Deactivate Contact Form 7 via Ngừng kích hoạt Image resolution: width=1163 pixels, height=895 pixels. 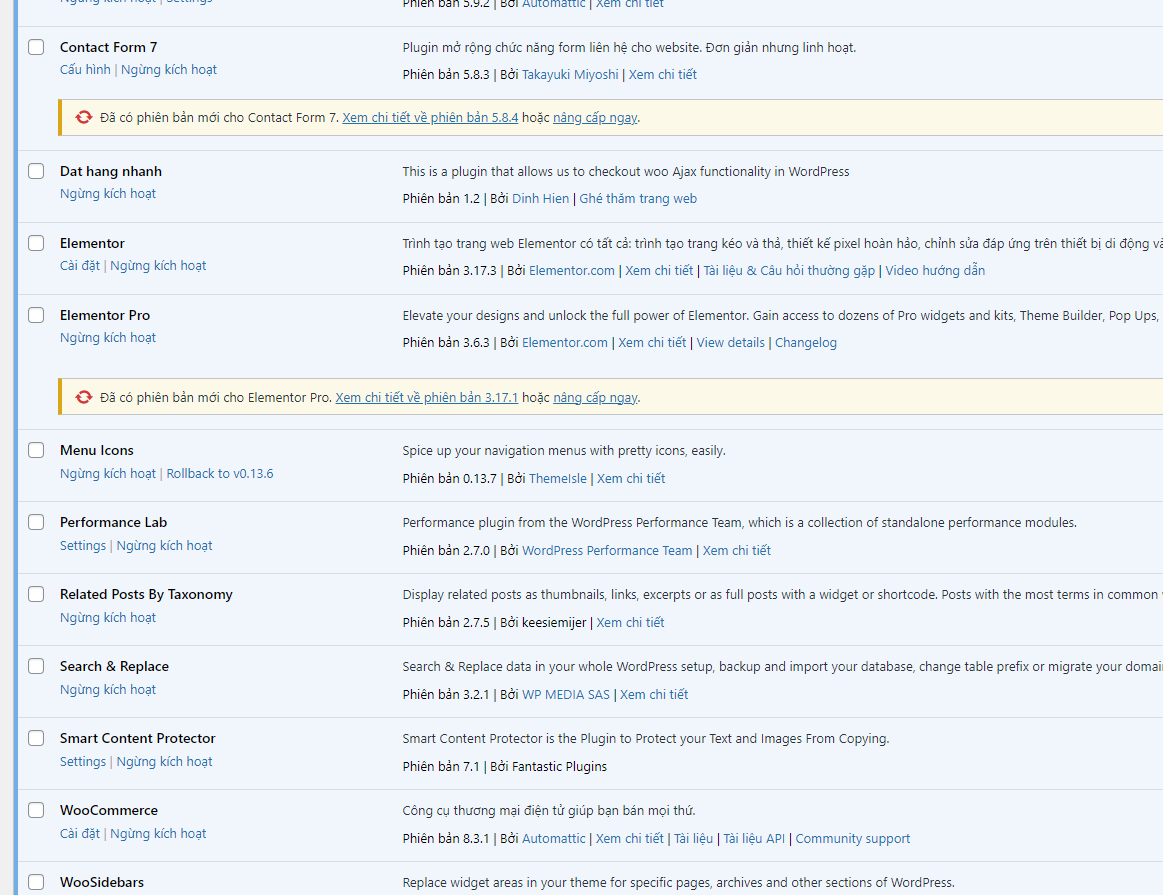point(169,70)
